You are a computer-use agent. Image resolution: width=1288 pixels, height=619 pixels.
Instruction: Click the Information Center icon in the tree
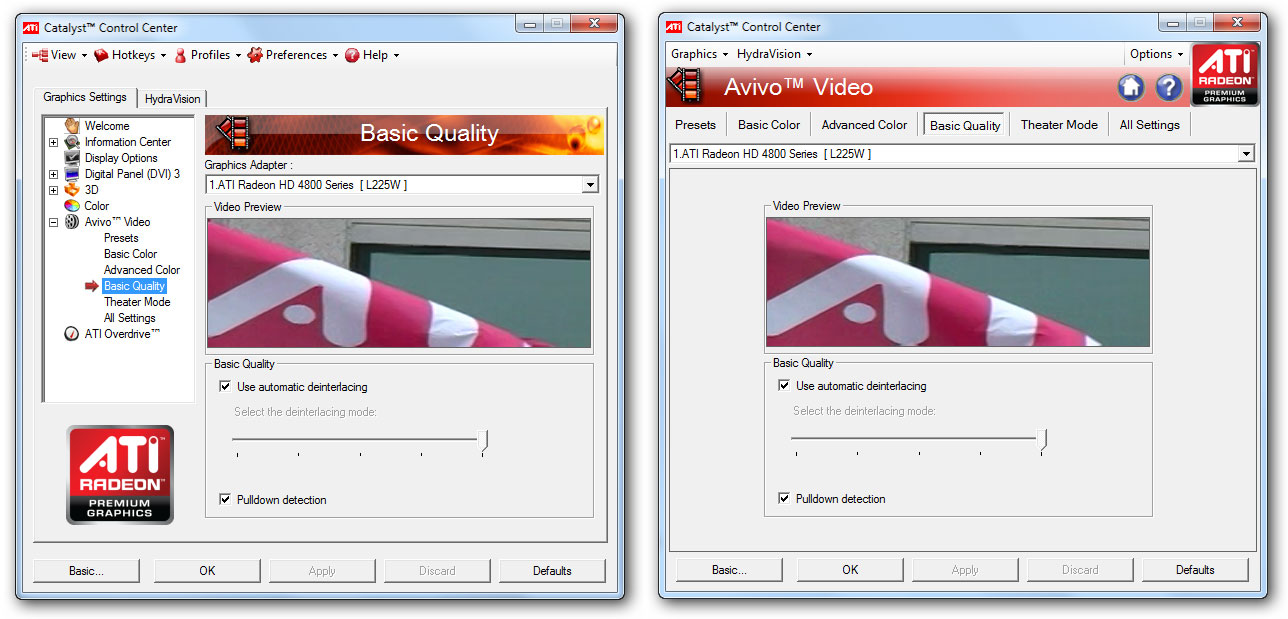[x=72, y=142]
